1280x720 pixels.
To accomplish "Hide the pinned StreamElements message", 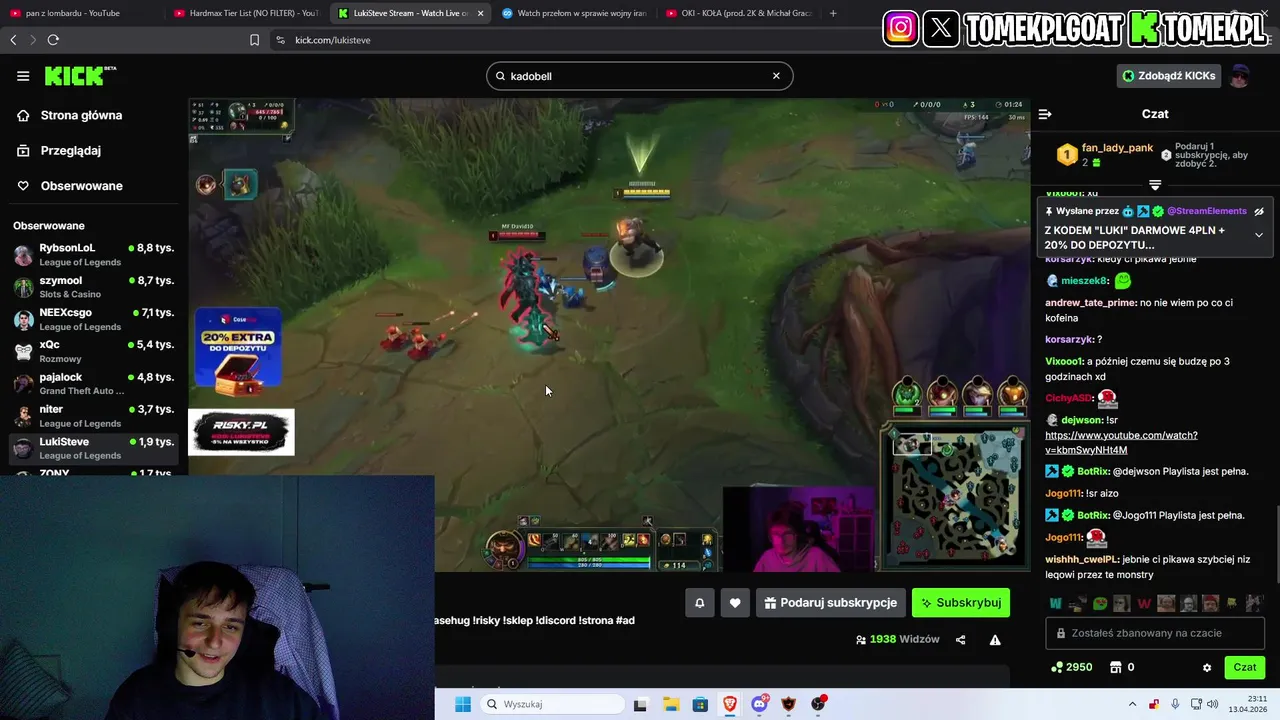I will coord(1259,211).
